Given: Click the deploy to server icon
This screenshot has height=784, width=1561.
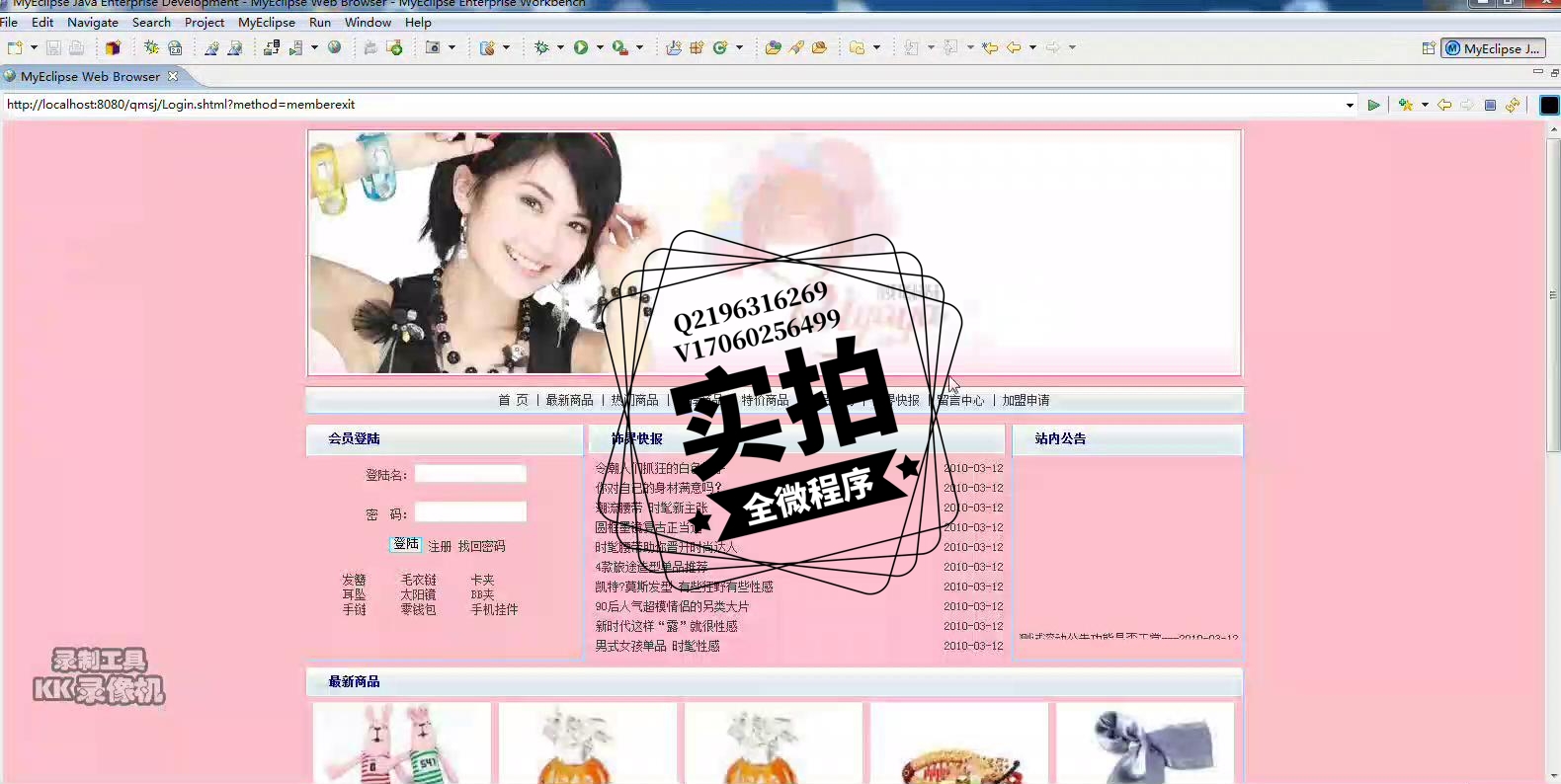Looking at the screenshot, I should (271, 47).
